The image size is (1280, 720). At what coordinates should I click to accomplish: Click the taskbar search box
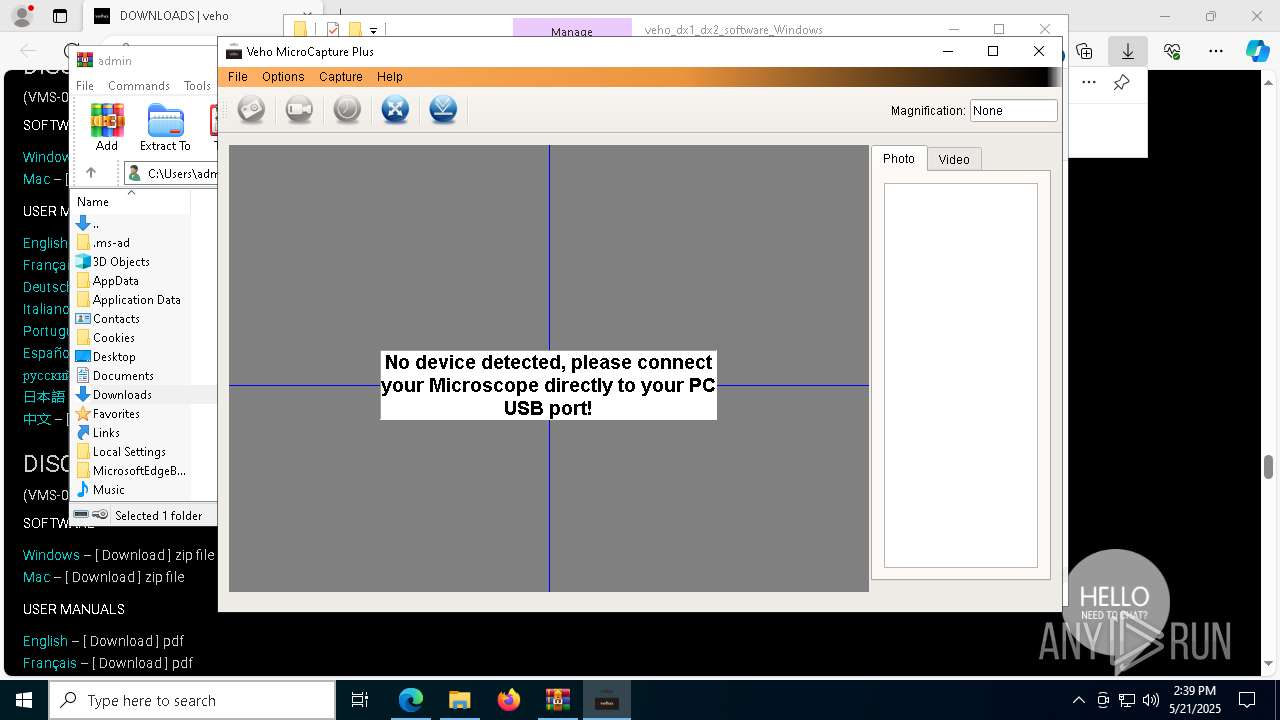192,700
